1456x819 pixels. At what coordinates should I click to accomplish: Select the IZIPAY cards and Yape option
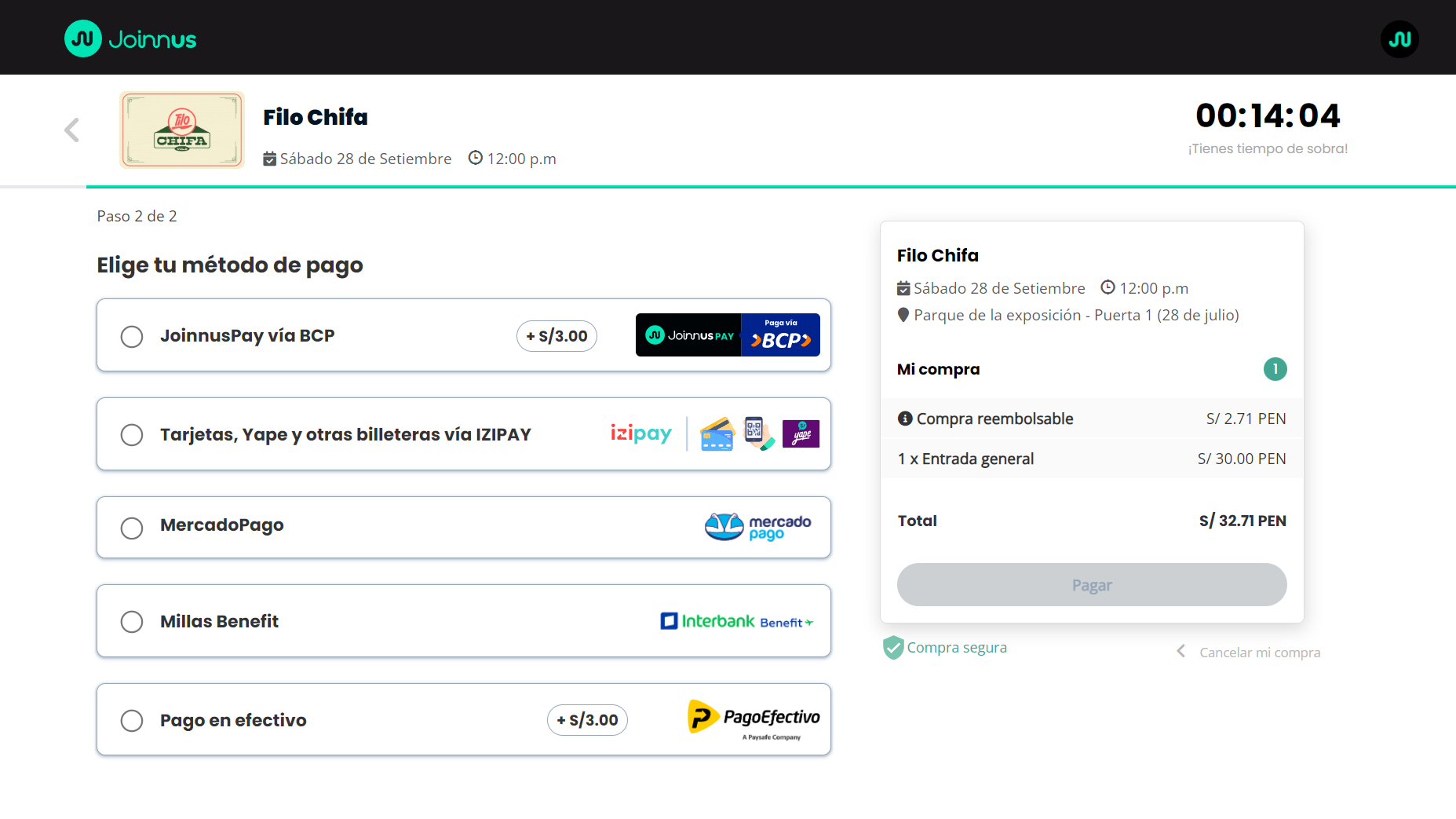click(x=132, y=435)
